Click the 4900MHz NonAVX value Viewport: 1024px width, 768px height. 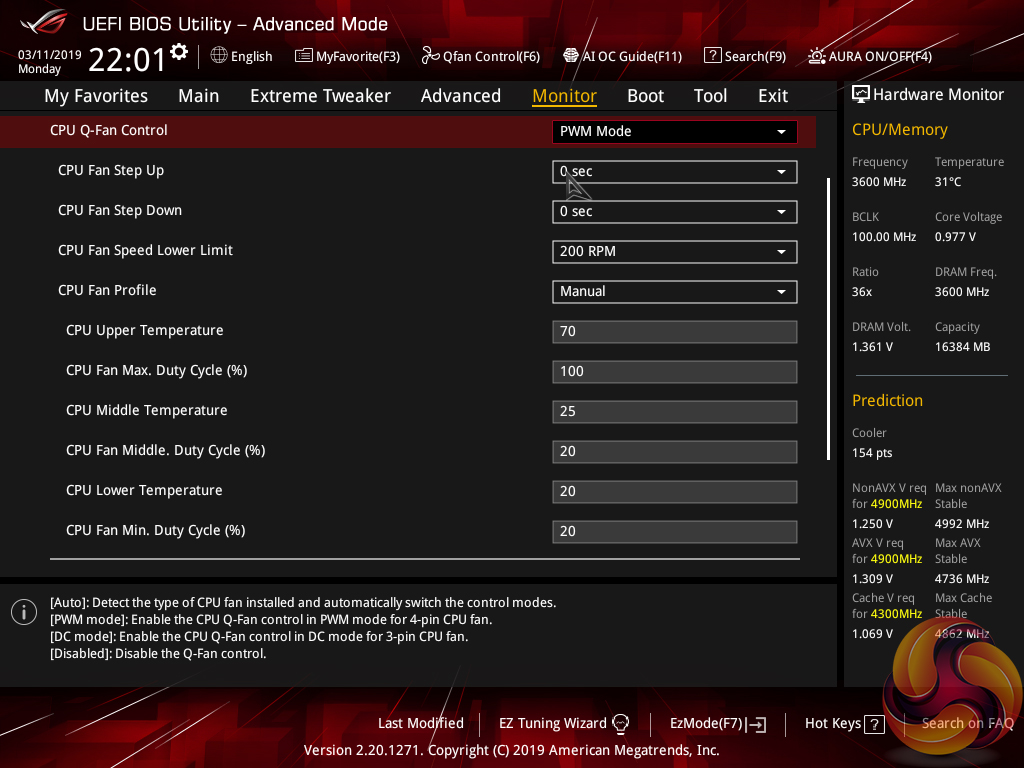[x=896, y=504]
